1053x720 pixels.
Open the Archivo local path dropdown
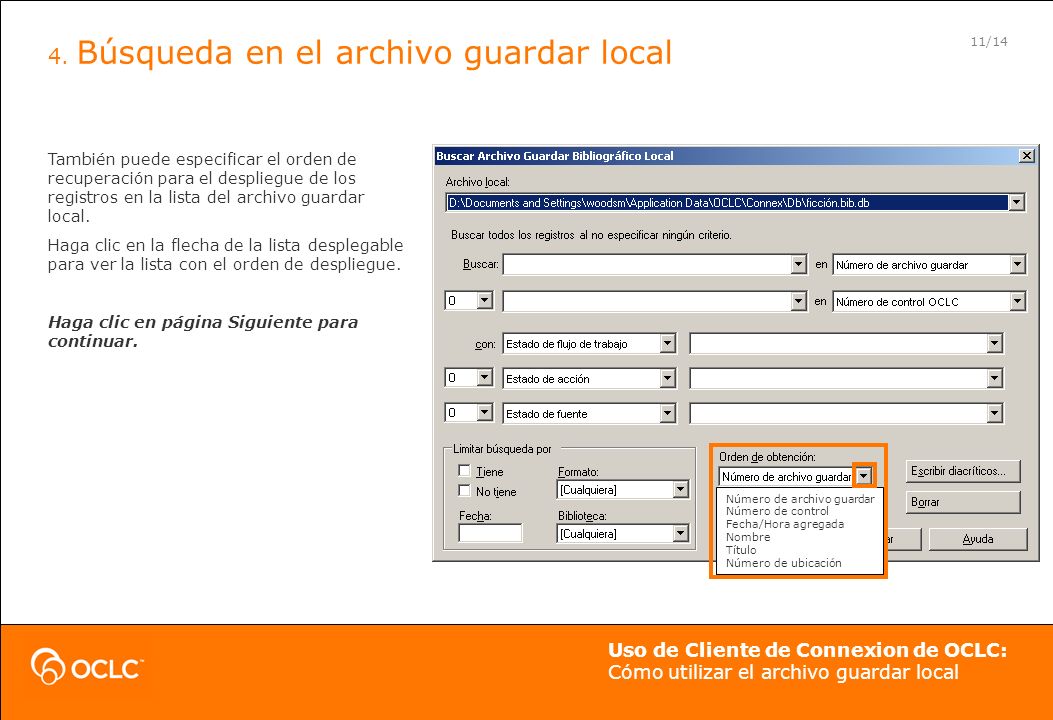click(1017, 202)
